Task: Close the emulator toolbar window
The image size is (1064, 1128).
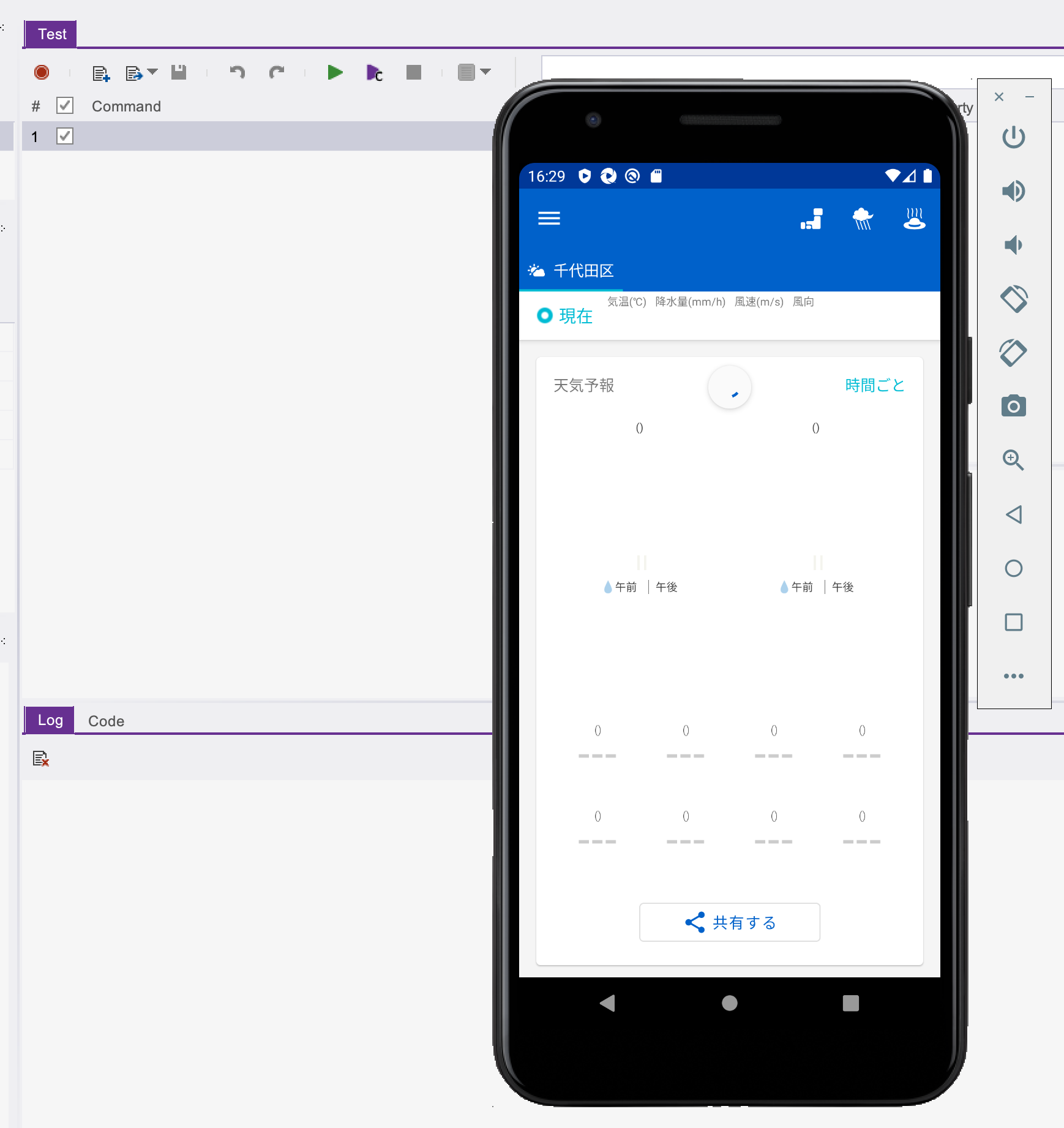Action: (x=999, y=97)
